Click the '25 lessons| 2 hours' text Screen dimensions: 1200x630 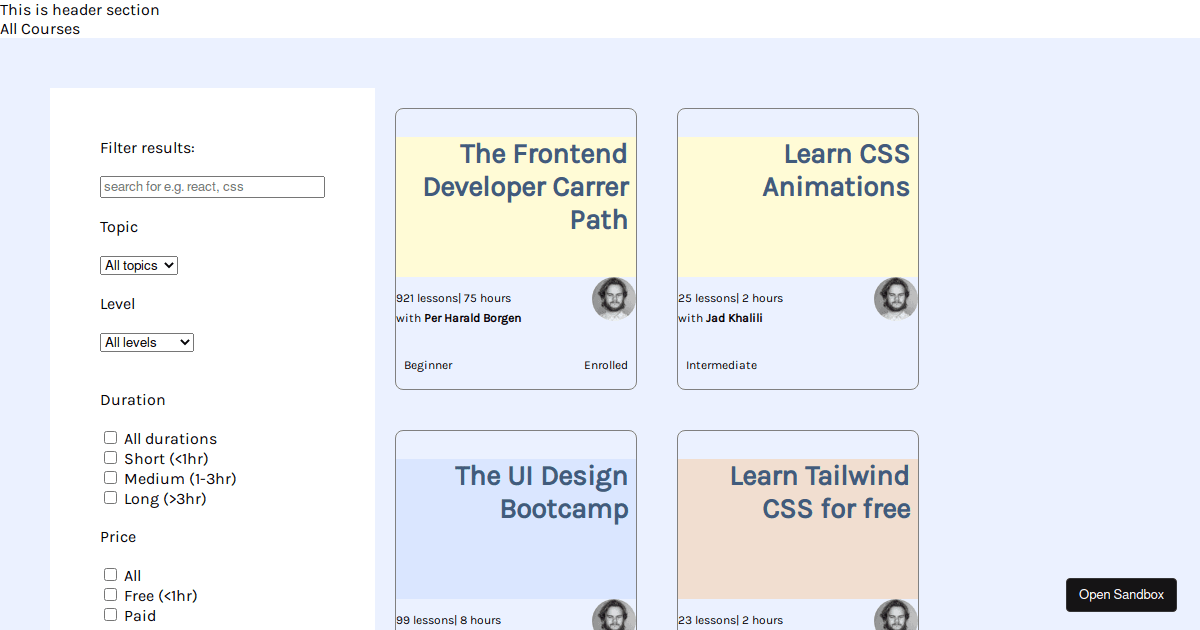(730, 298)
